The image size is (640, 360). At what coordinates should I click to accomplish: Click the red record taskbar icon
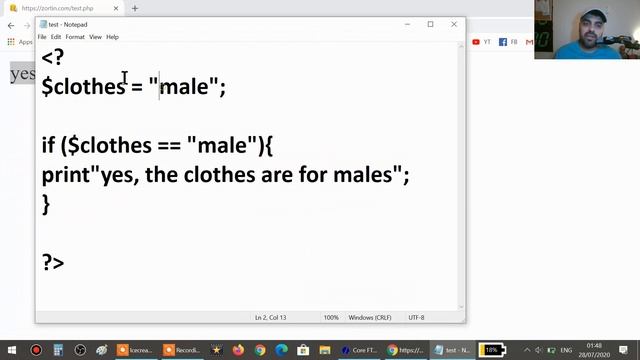pos(36,350)
